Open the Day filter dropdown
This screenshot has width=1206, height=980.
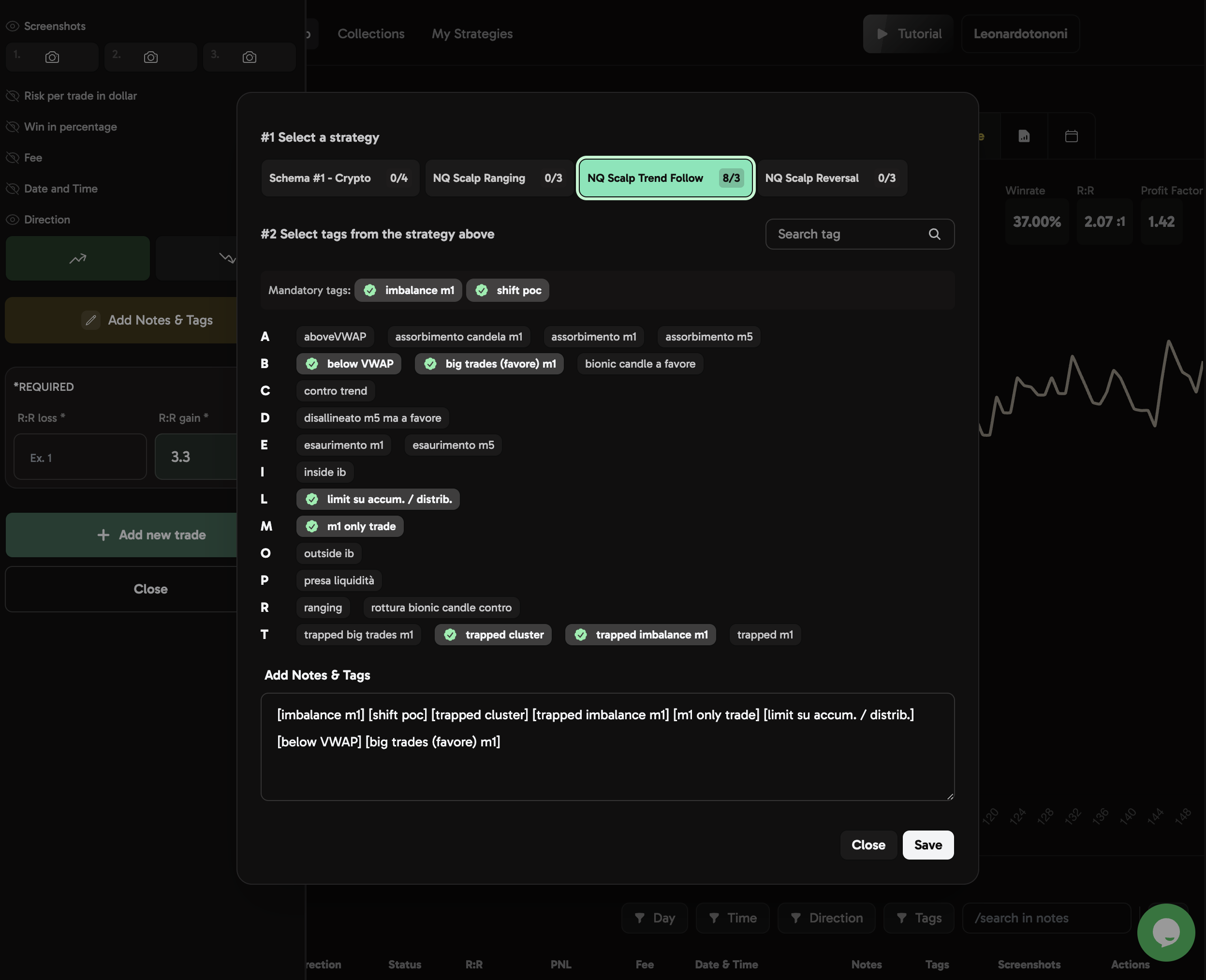[x=655, y=918]
